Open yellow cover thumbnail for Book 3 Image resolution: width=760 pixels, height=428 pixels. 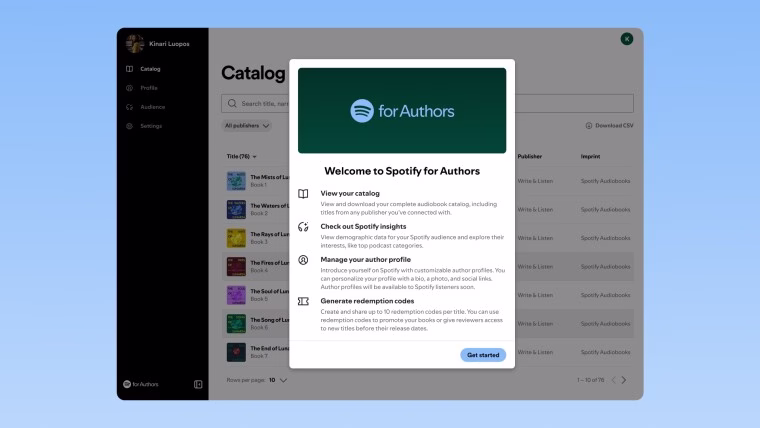pyautogui.click(x=236, y=238)
